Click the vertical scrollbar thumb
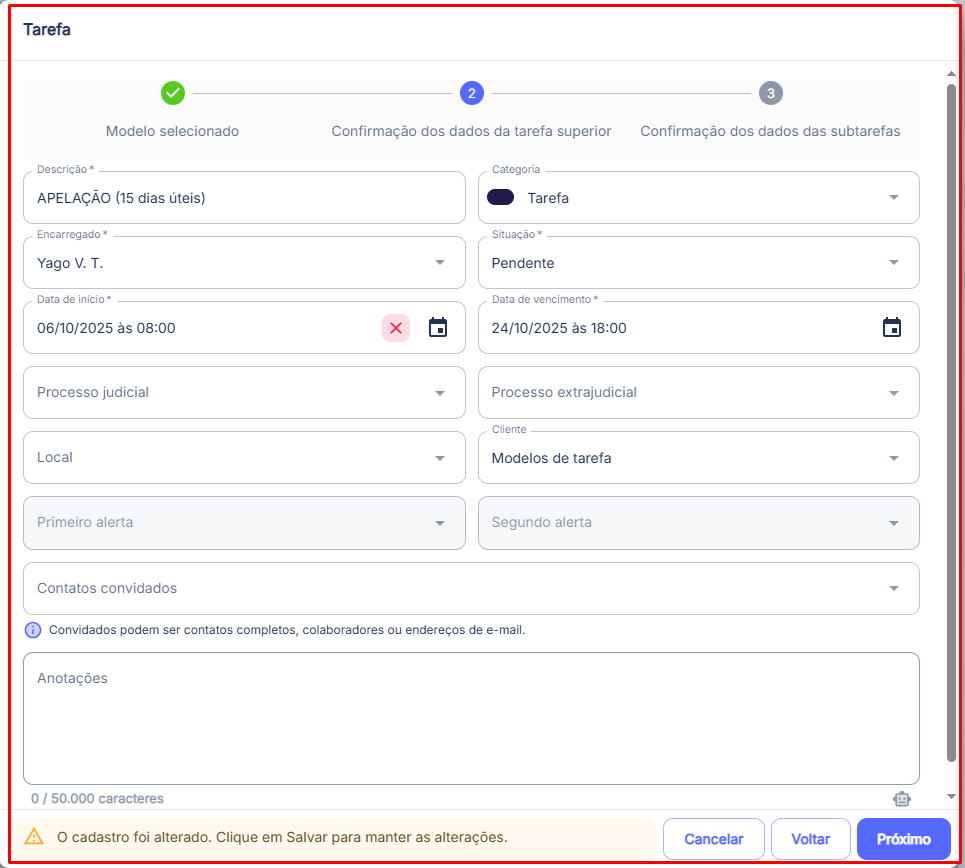This screenshot has width=965, height=868. 951,423
